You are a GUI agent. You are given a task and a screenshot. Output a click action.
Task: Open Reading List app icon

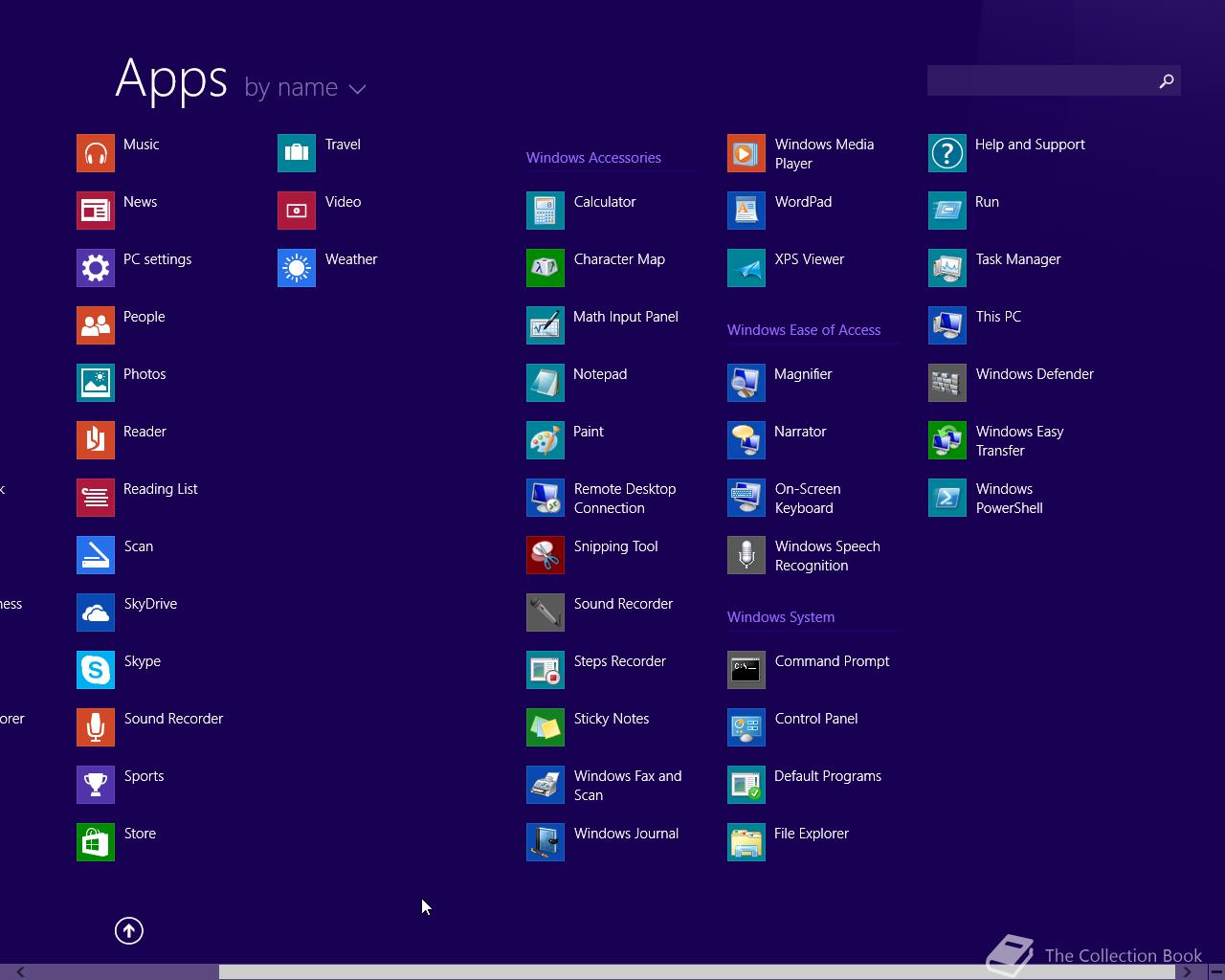pyautogui.click(x=96, y=498)
